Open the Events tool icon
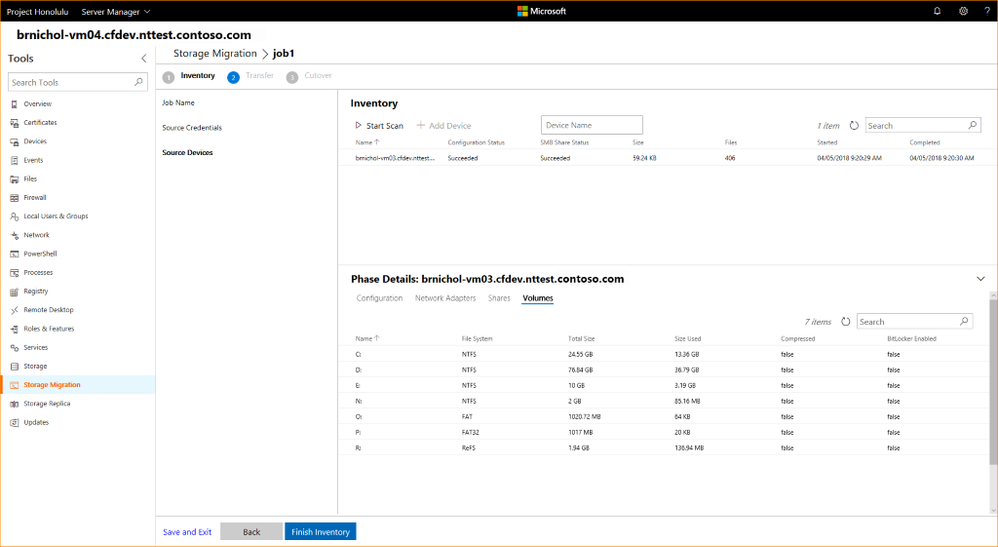The height and width of the screenshot is (547, 998). point(14,160)
